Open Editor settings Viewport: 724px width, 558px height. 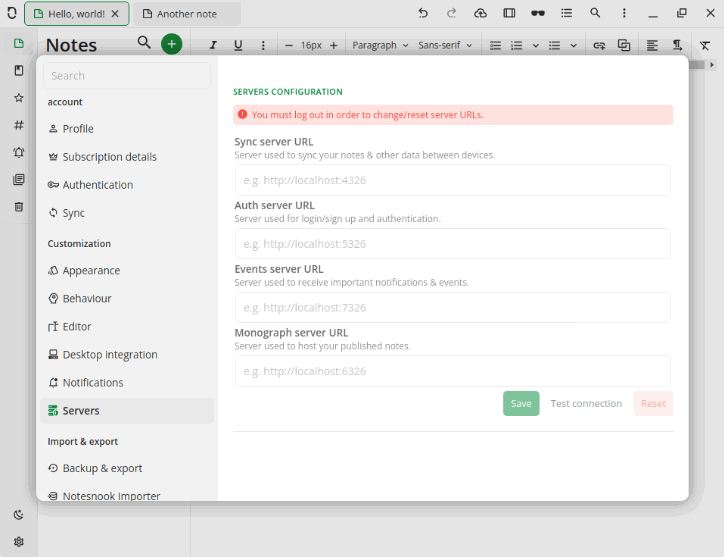[127, 327]
